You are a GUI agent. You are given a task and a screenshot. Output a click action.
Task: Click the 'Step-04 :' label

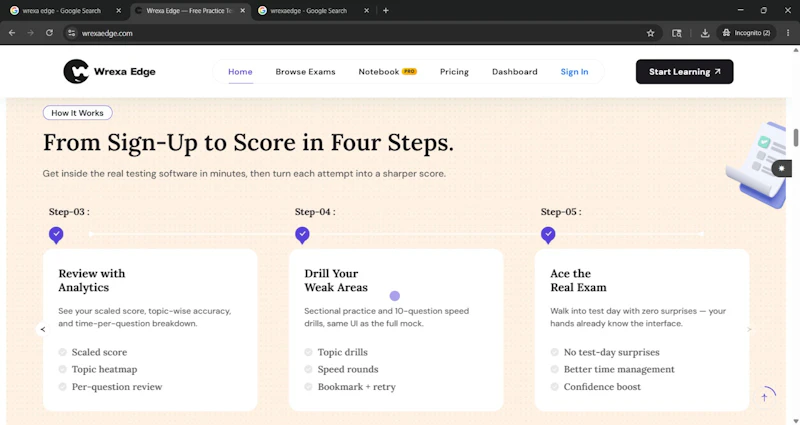pos(315,212)
